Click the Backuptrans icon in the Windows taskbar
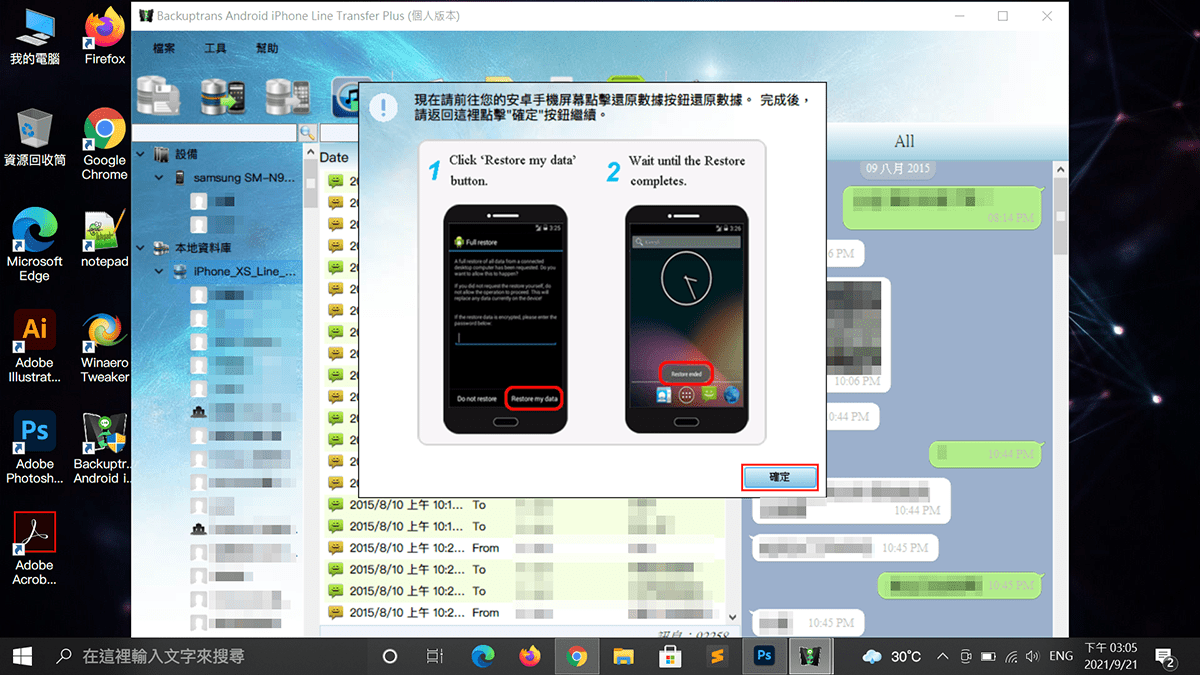Screen dimensions: 1200x675 [810, 656]
